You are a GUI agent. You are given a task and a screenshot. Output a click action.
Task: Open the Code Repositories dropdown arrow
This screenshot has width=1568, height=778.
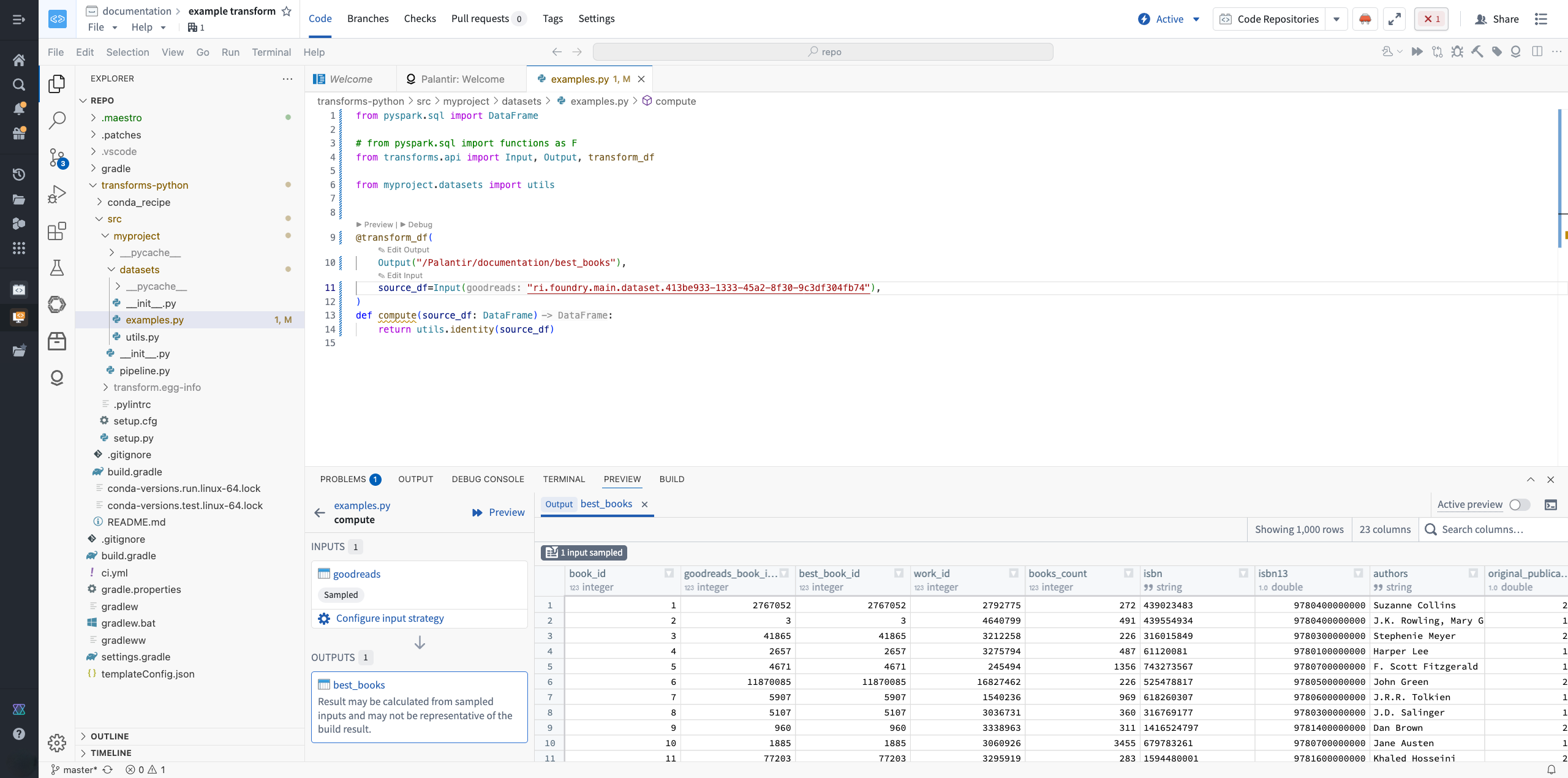pyautogui.click(x=1336, y=19)
